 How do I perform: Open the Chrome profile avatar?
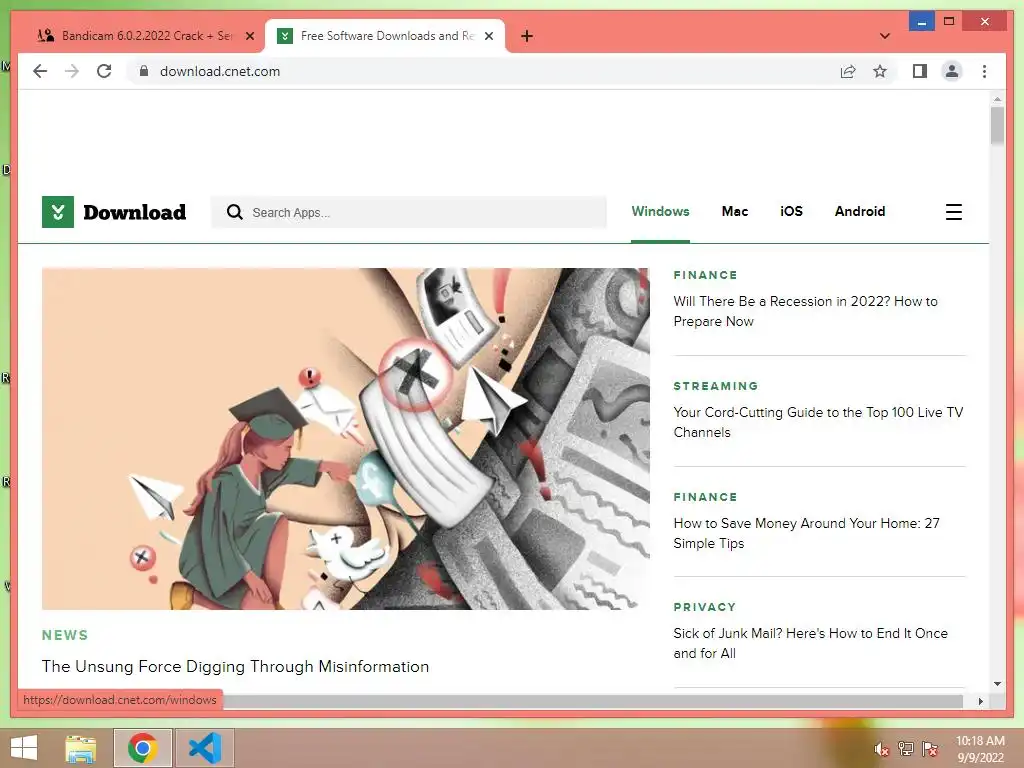coord(952,71)
